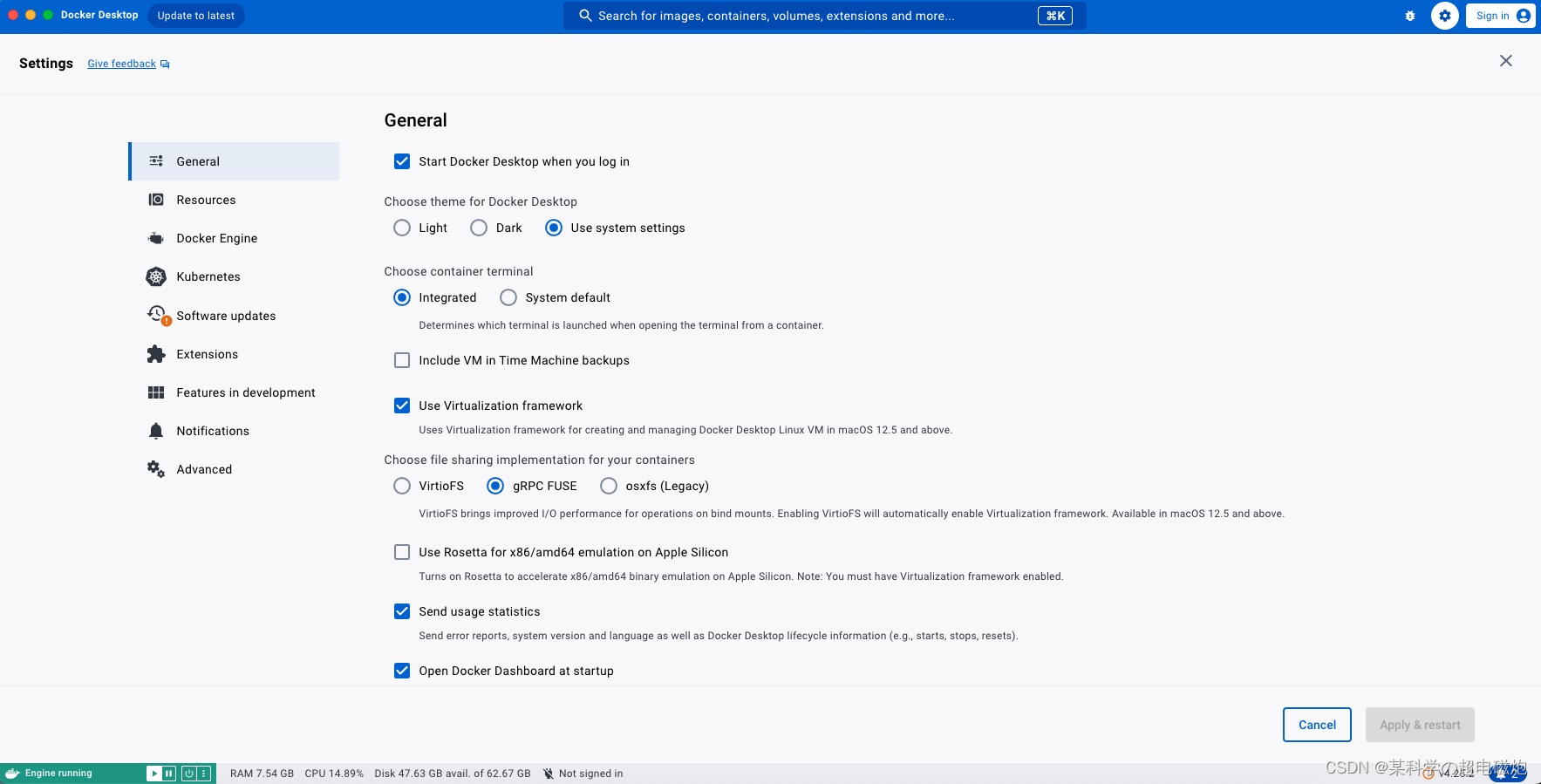Click the Cancel button
Image resolution: width=1541 pixels, height=784 pixels.
click(x=1317, y=725)
